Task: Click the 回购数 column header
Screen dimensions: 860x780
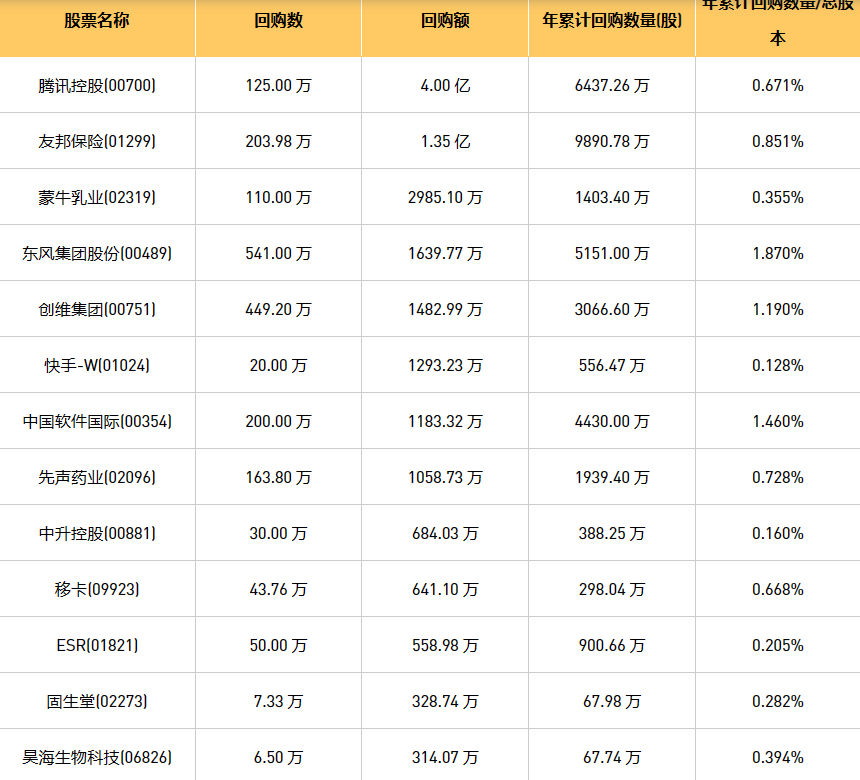Action: [x=278, y=20]
